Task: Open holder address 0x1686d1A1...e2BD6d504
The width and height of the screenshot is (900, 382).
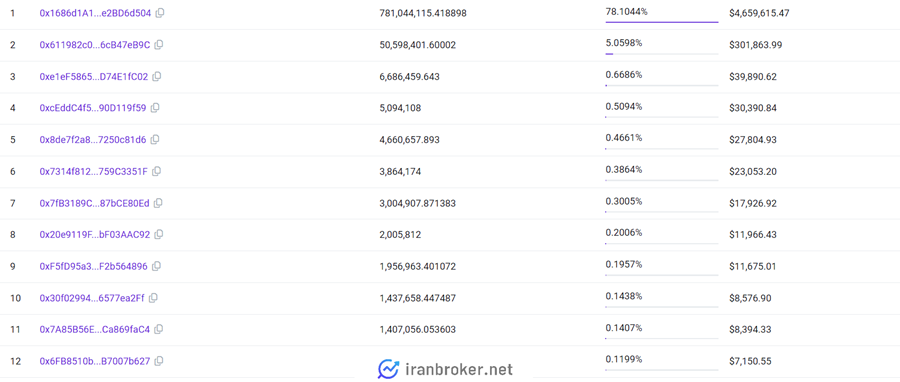Action: point(95,13)
